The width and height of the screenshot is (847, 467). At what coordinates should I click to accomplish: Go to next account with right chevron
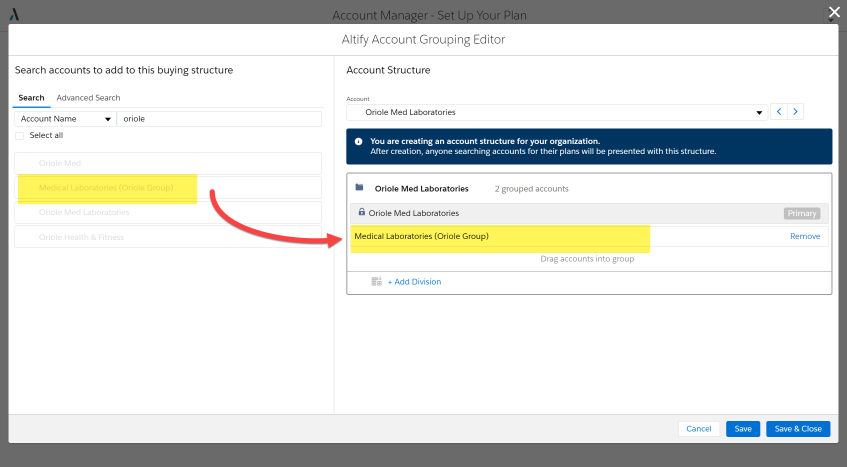(x=795, y=112)
